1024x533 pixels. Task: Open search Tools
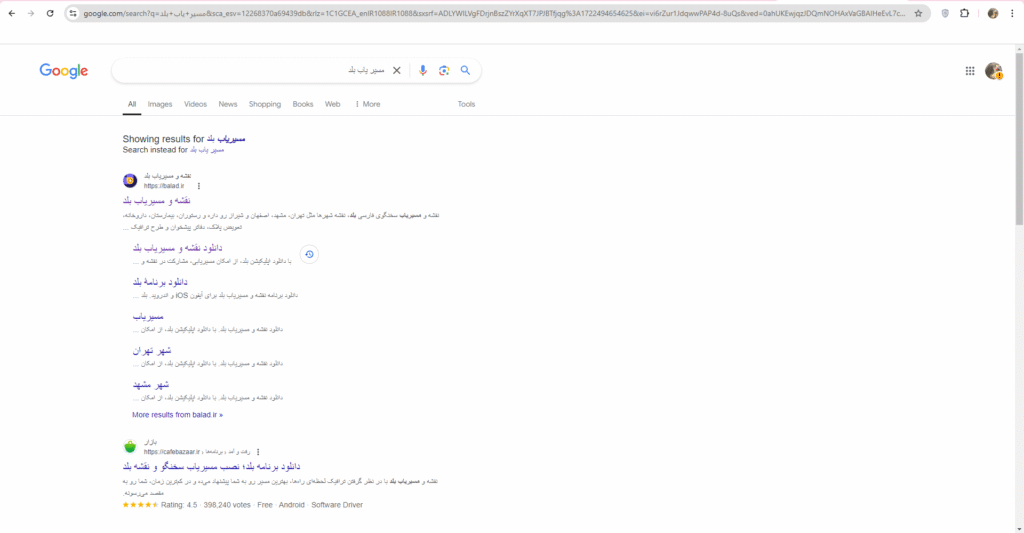coord(466,104)
